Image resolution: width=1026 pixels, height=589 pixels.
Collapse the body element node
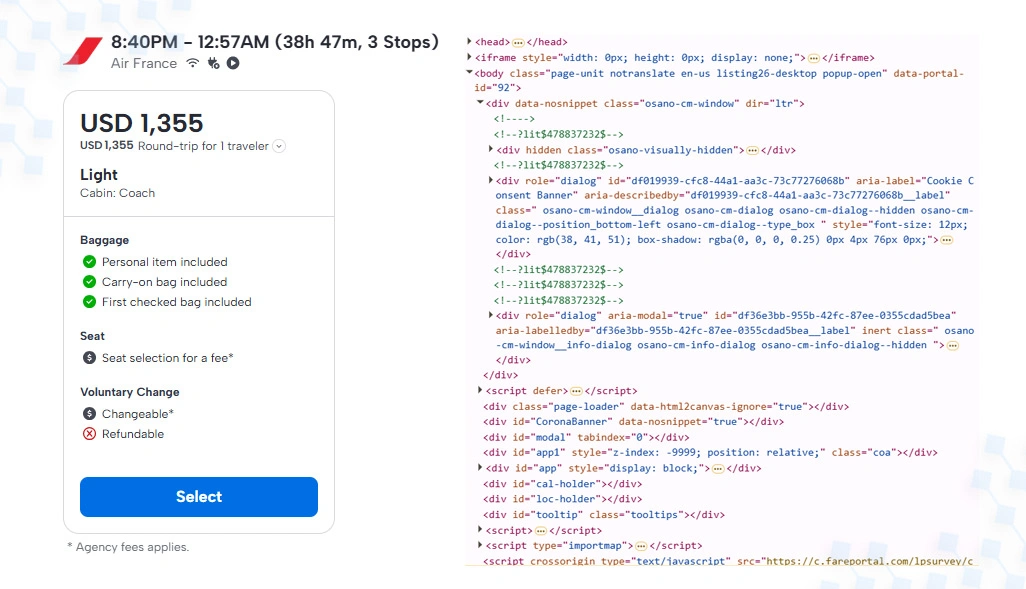469,73
